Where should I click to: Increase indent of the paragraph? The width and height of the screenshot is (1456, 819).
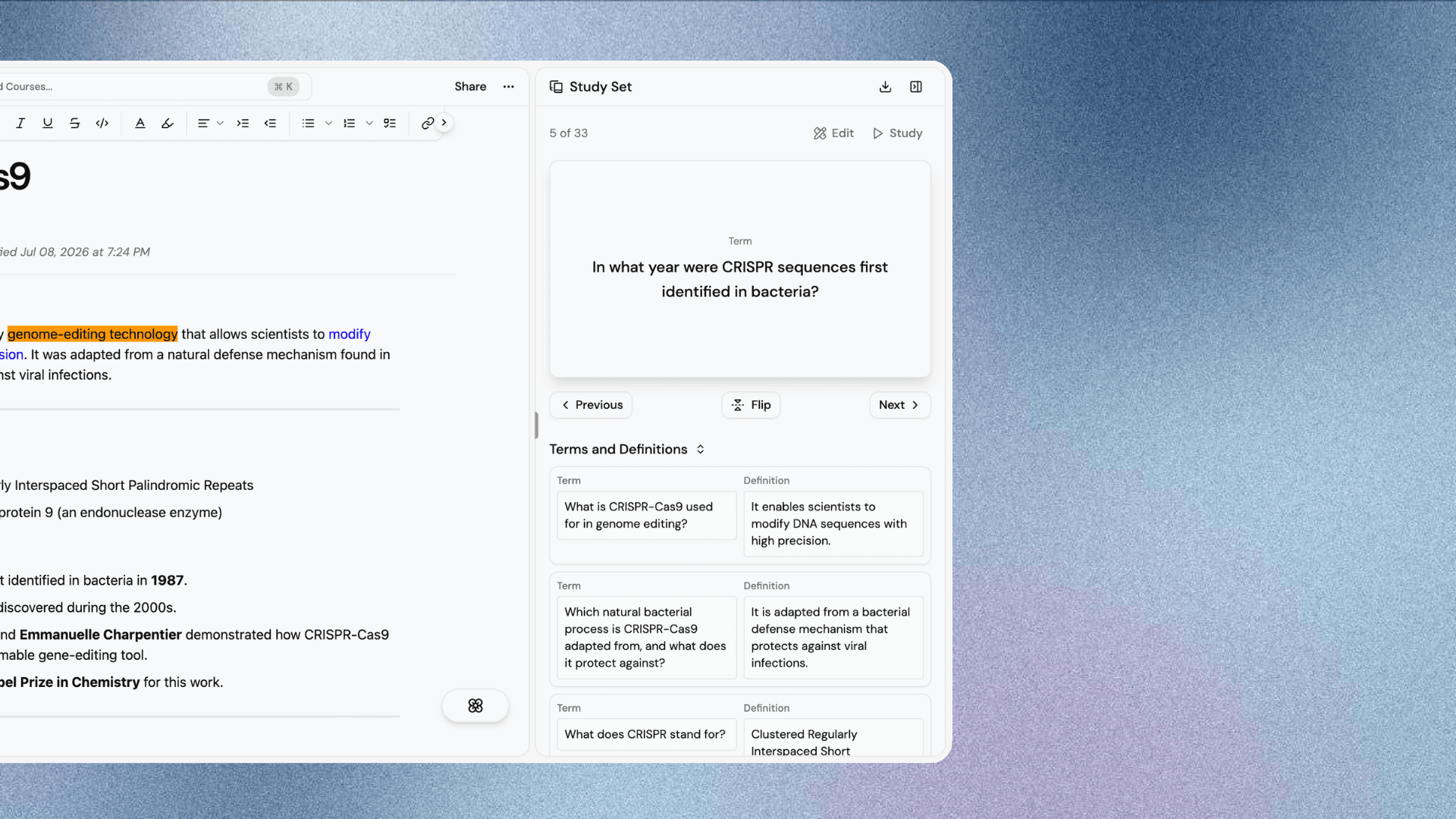tap(243, 123)
